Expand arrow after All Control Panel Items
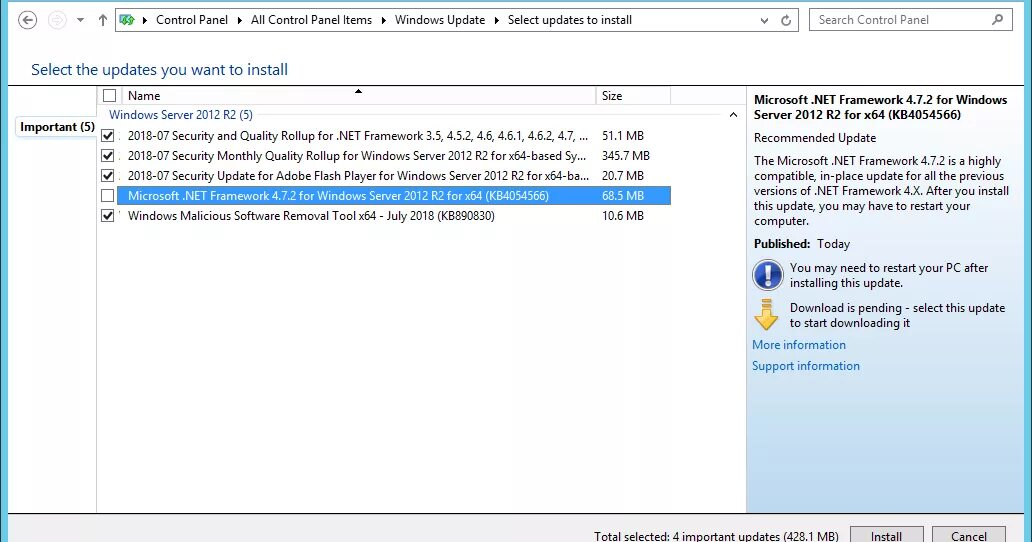Screen dimensions: 1032x542 click(x=384, y=20)
